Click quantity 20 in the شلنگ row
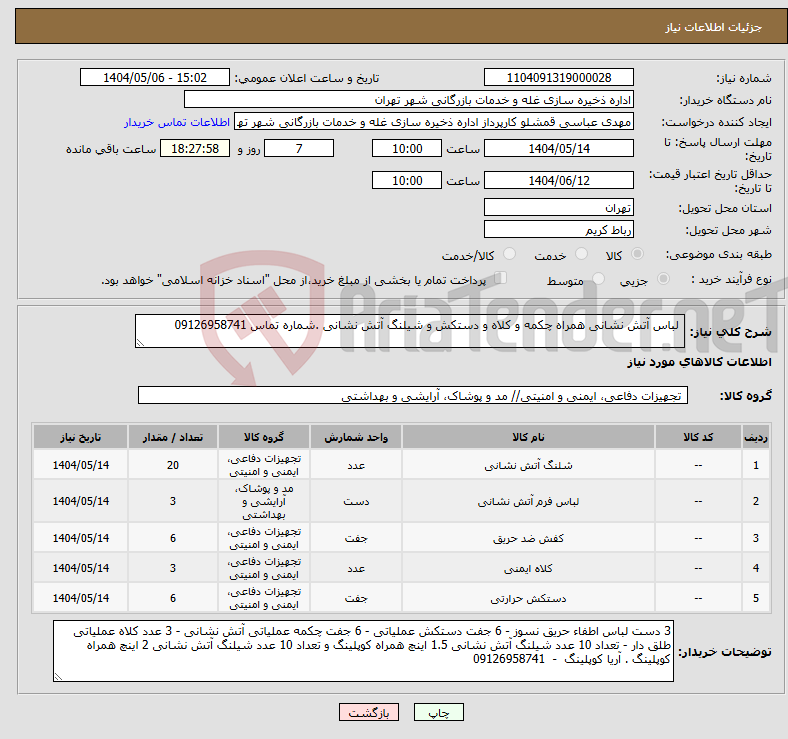This screenshot has width=788, height=739. coord(173,466)
